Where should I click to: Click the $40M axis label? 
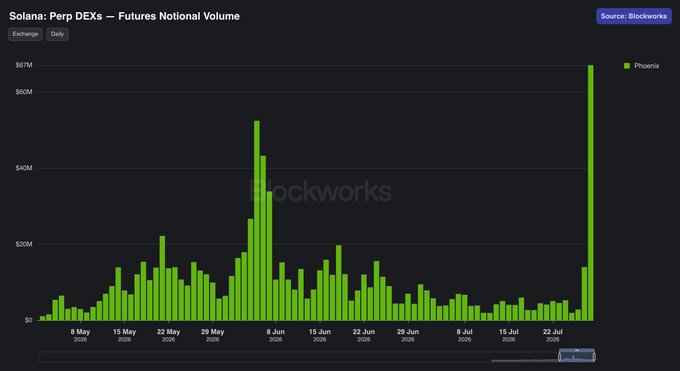24,168
